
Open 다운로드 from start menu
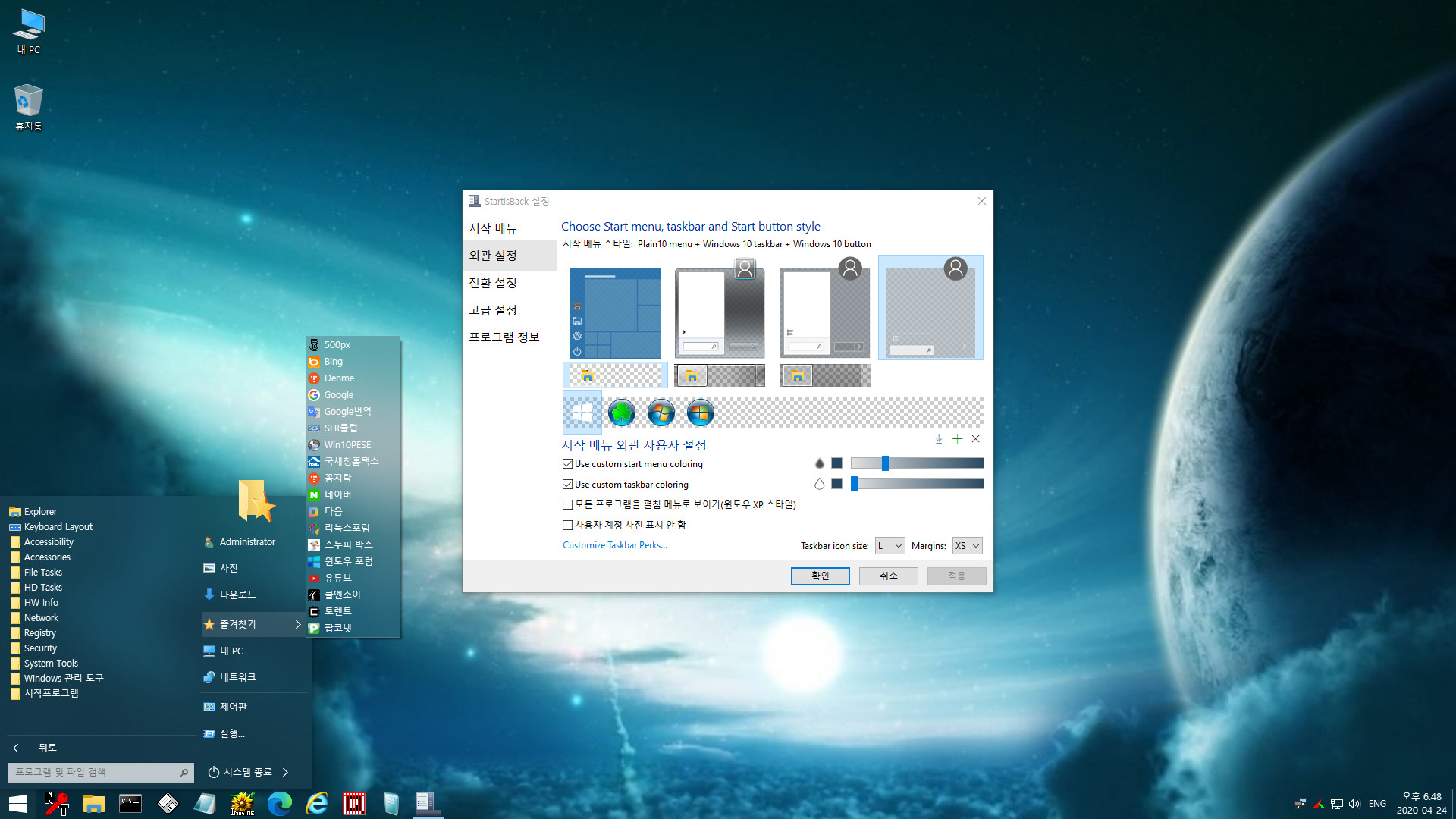coord(254,595)
